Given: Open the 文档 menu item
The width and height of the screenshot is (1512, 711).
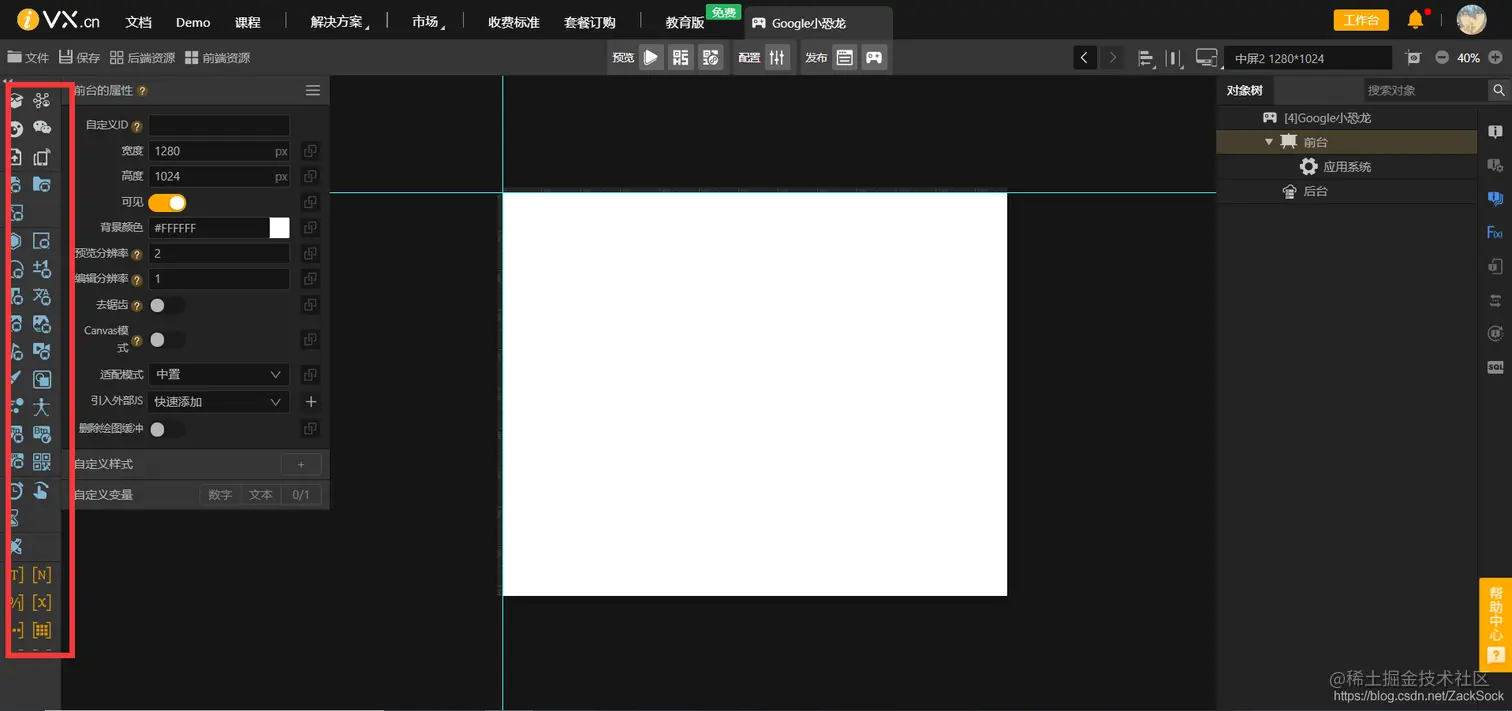Looking at the screenshot, I should (139, 22).
